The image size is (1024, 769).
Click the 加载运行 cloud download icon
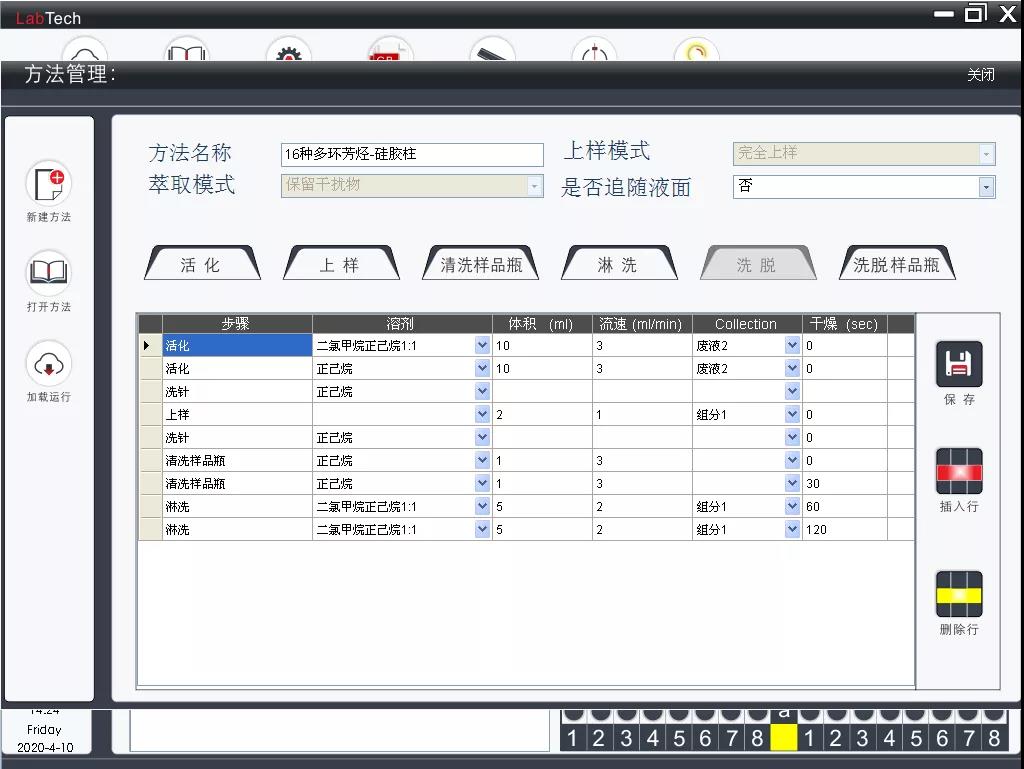[48, 365]
